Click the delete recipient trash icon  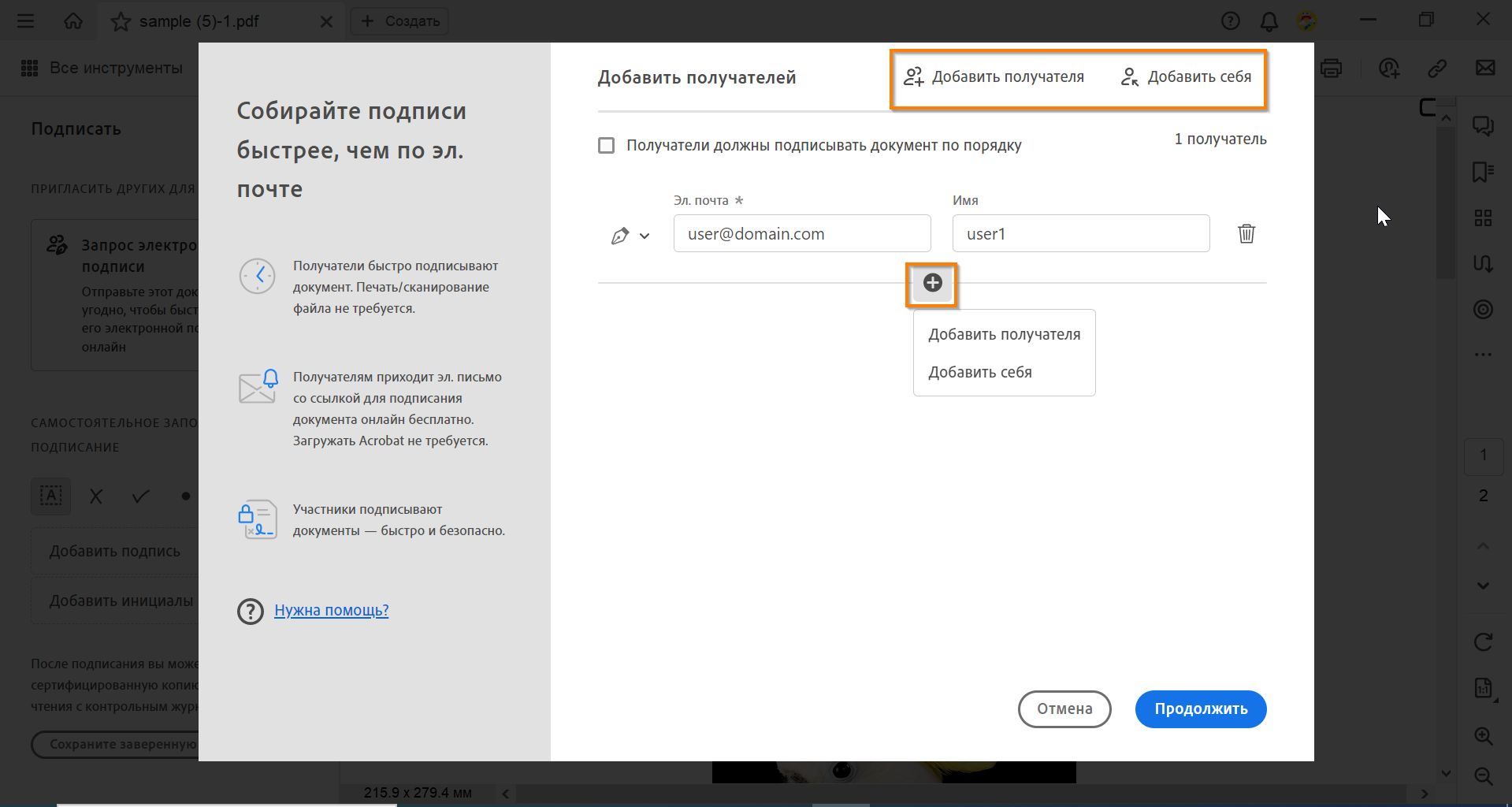click(1246, 233)
